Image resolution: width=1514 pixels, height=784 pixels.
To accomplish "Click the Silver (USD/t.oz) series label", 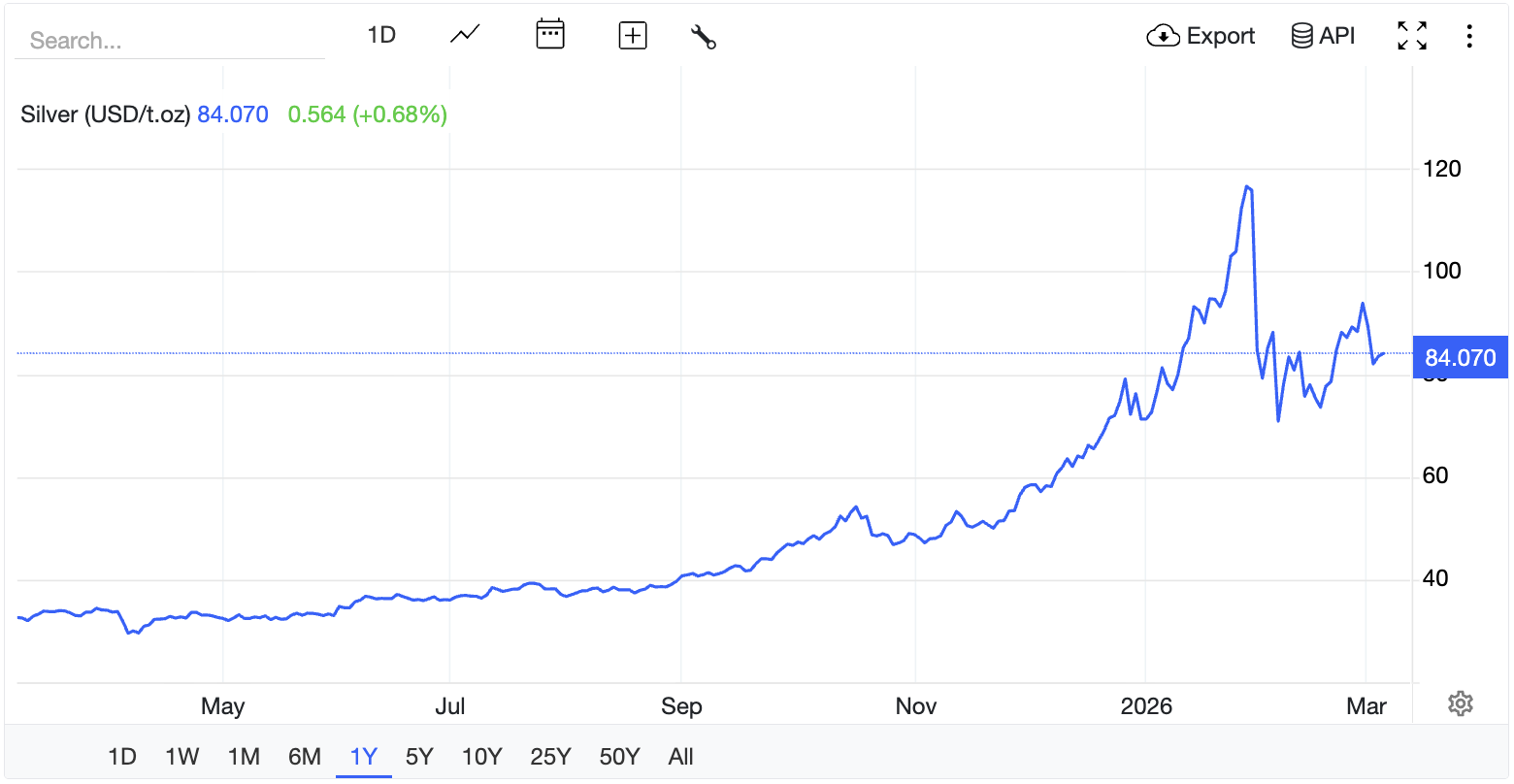I will pos(105,114).
